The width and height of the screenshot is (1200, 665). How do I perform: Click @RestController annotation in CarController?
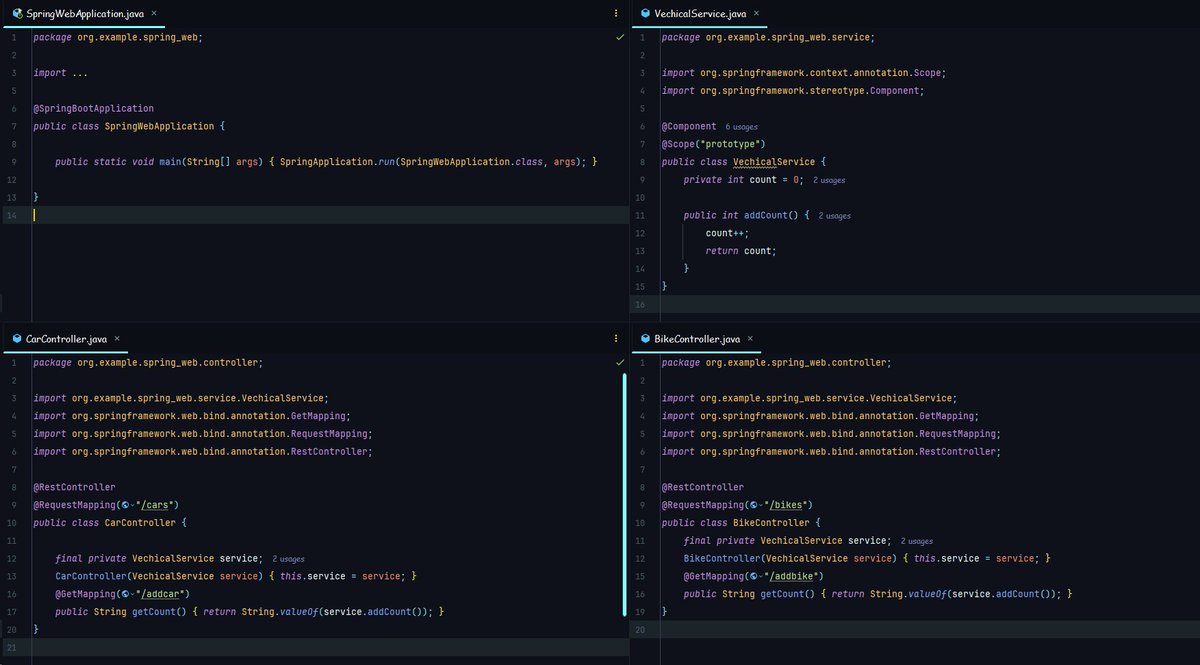74,487
